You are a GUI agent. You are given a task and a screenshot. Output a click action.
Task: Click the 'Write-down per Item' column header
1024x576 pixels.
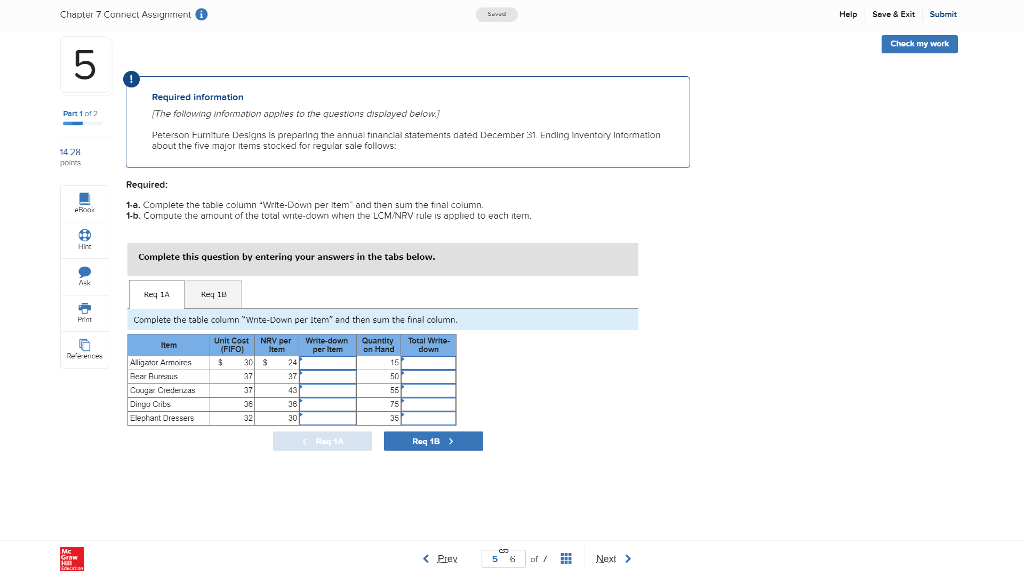tap(327, 345)
